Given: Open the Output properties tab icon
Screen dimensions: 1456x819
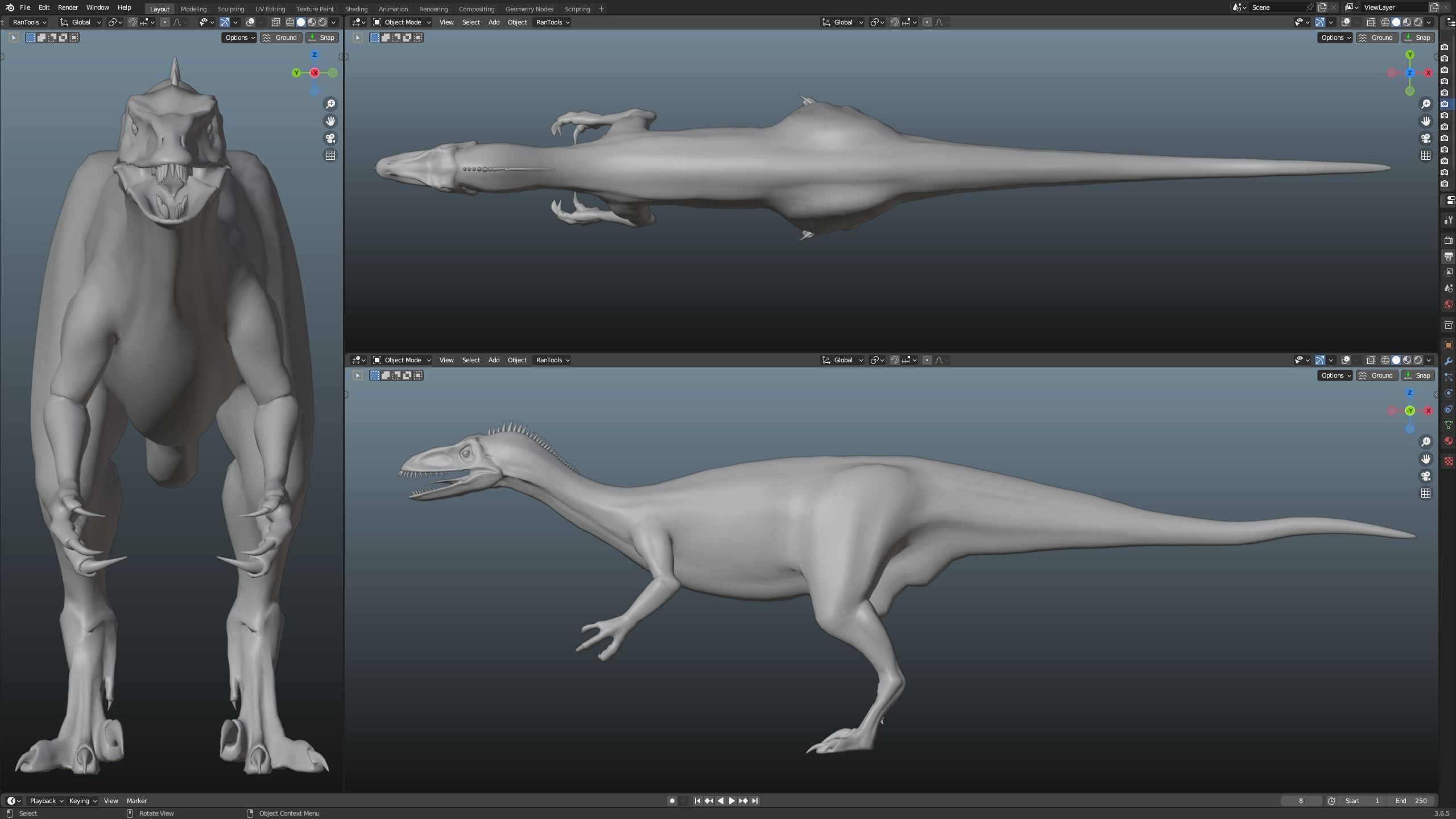Looking at the screenshot, I should [x=1449, y=257].
